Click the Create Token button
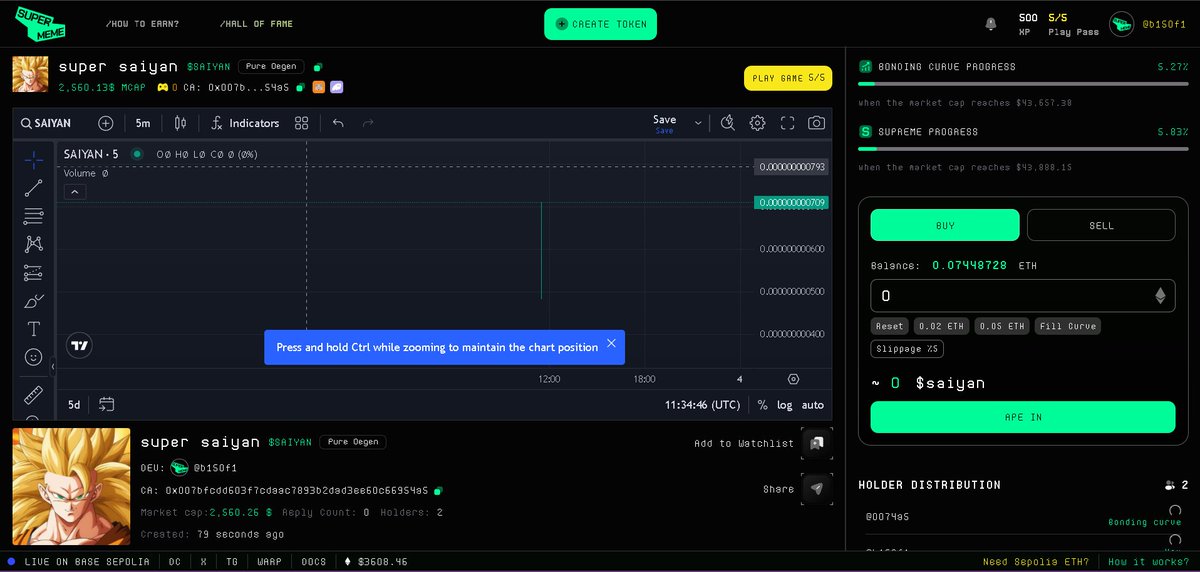The width and height of the screenshot is (1200, 572). pos(600,24)
